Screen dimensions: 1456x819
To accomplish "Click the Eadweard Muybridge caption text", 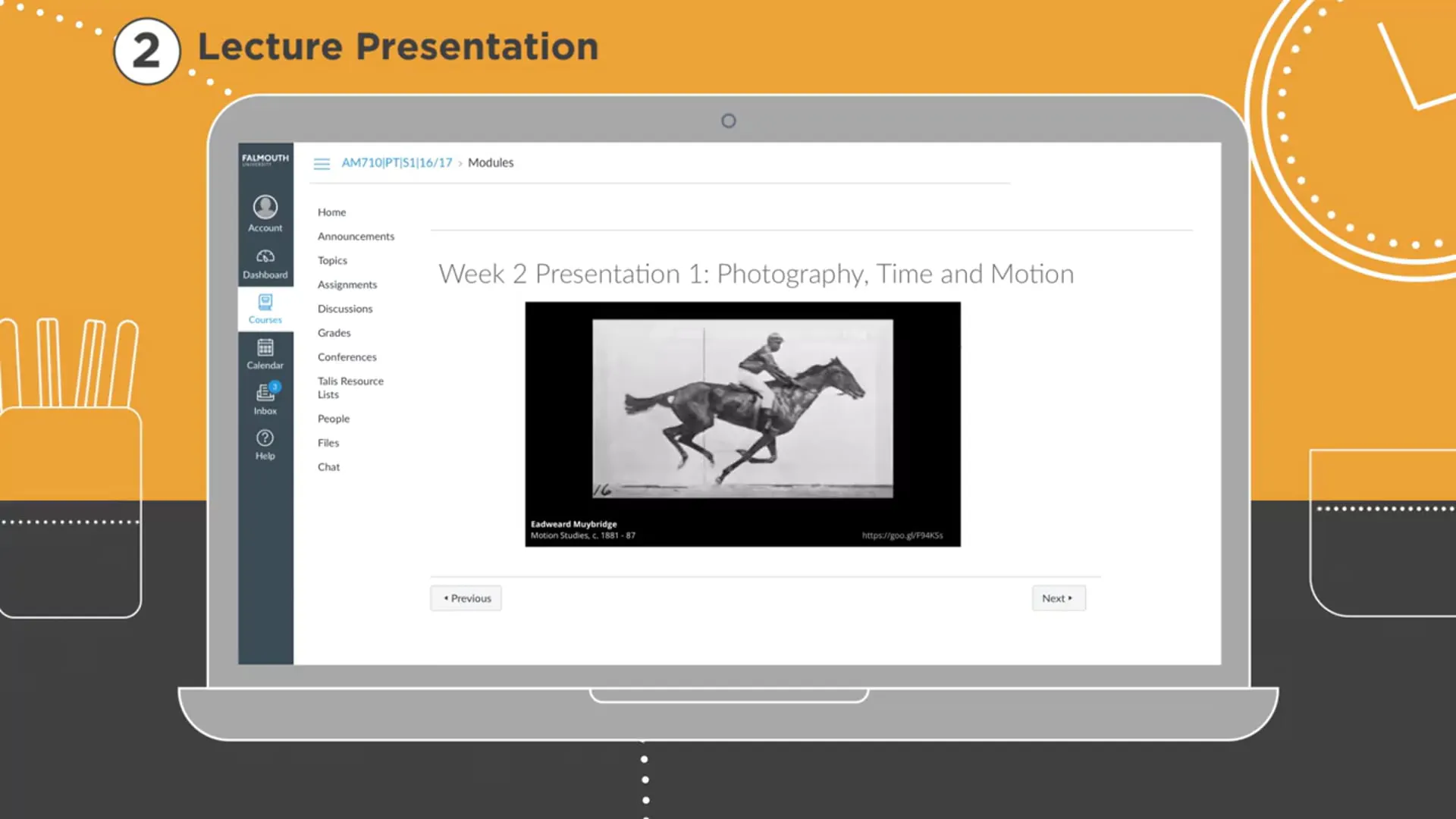I will tap(574, 524).
